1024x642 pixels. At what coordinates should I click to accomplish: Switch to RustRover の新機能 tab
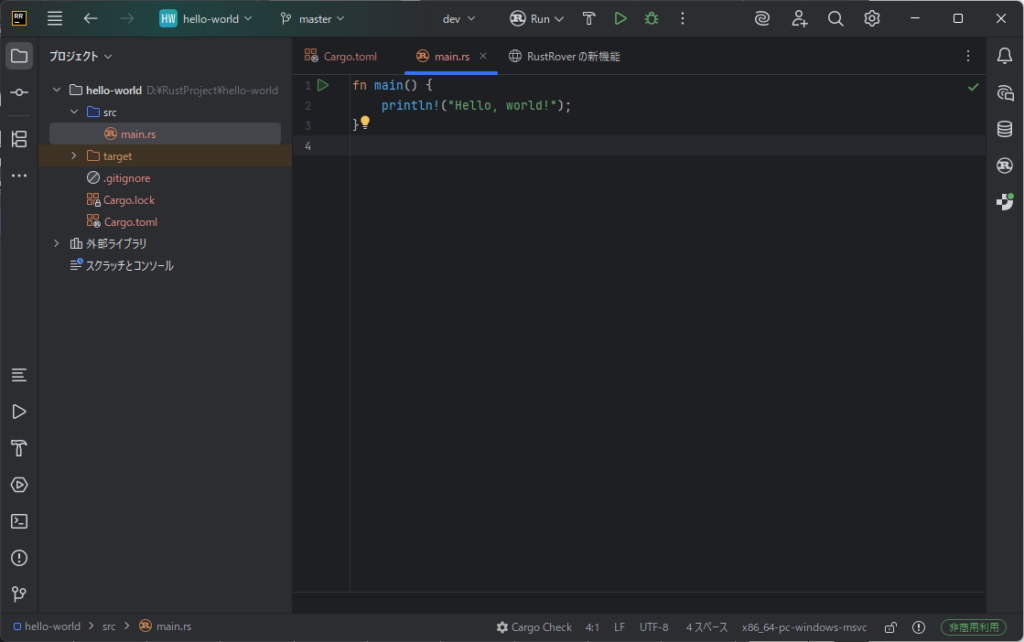(x=564, y=56)
